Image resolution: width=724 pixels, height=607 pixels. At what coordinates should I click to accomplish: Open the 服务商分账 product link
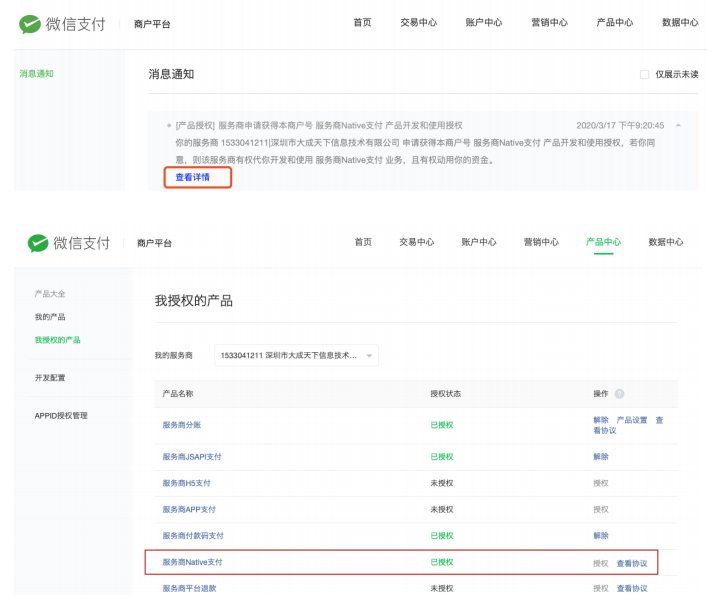click(181, 425)
